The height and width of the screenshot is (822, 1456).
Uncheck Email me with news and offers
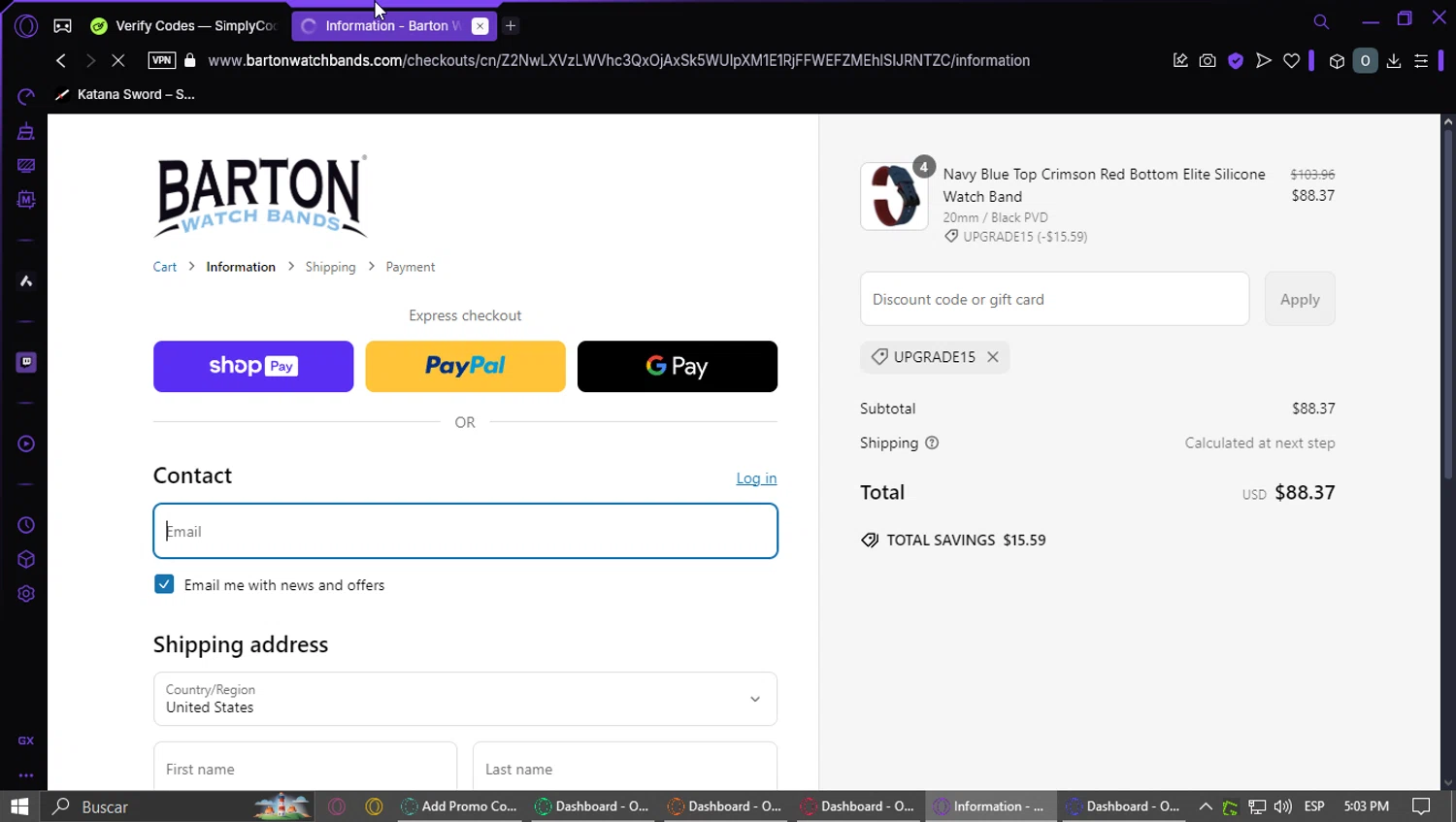click(164, 584)
